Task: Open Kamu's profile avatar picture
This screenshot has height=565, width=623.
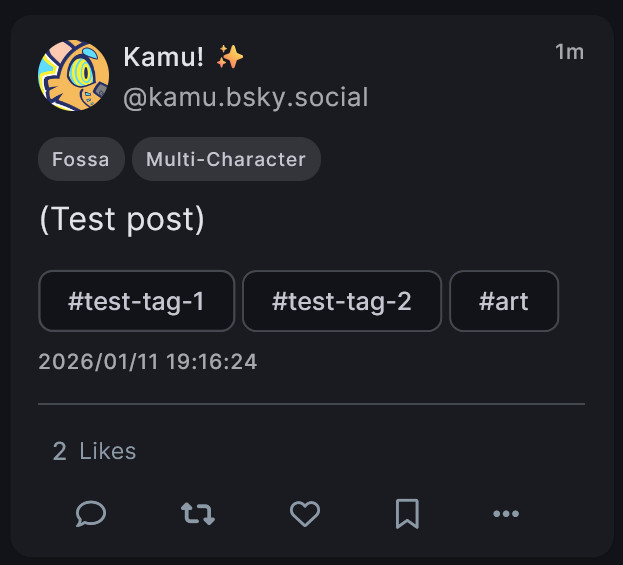Action: point(73,76)
